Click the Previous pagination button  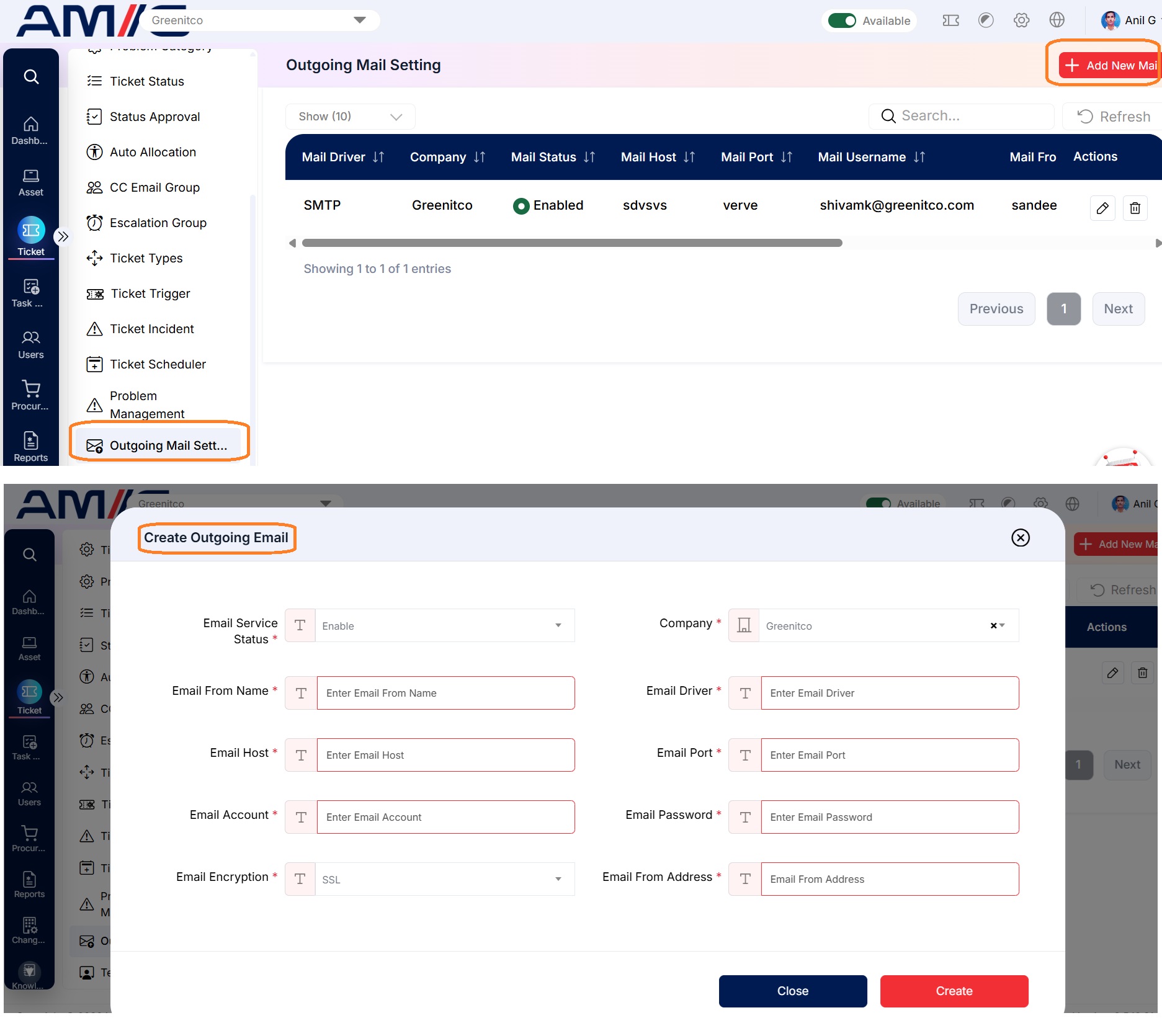point(996,308)
